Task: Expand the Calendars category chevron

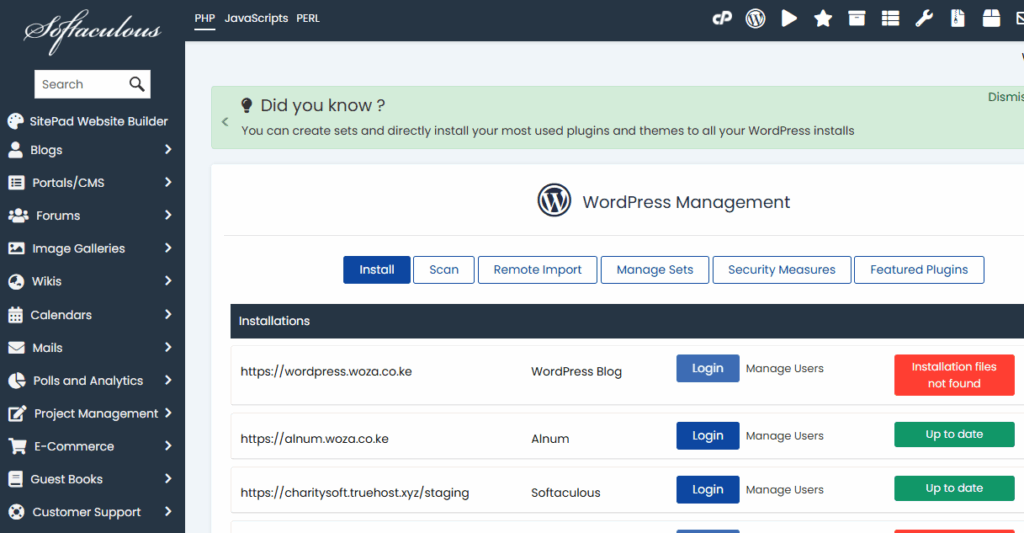Action: point(168,314)
